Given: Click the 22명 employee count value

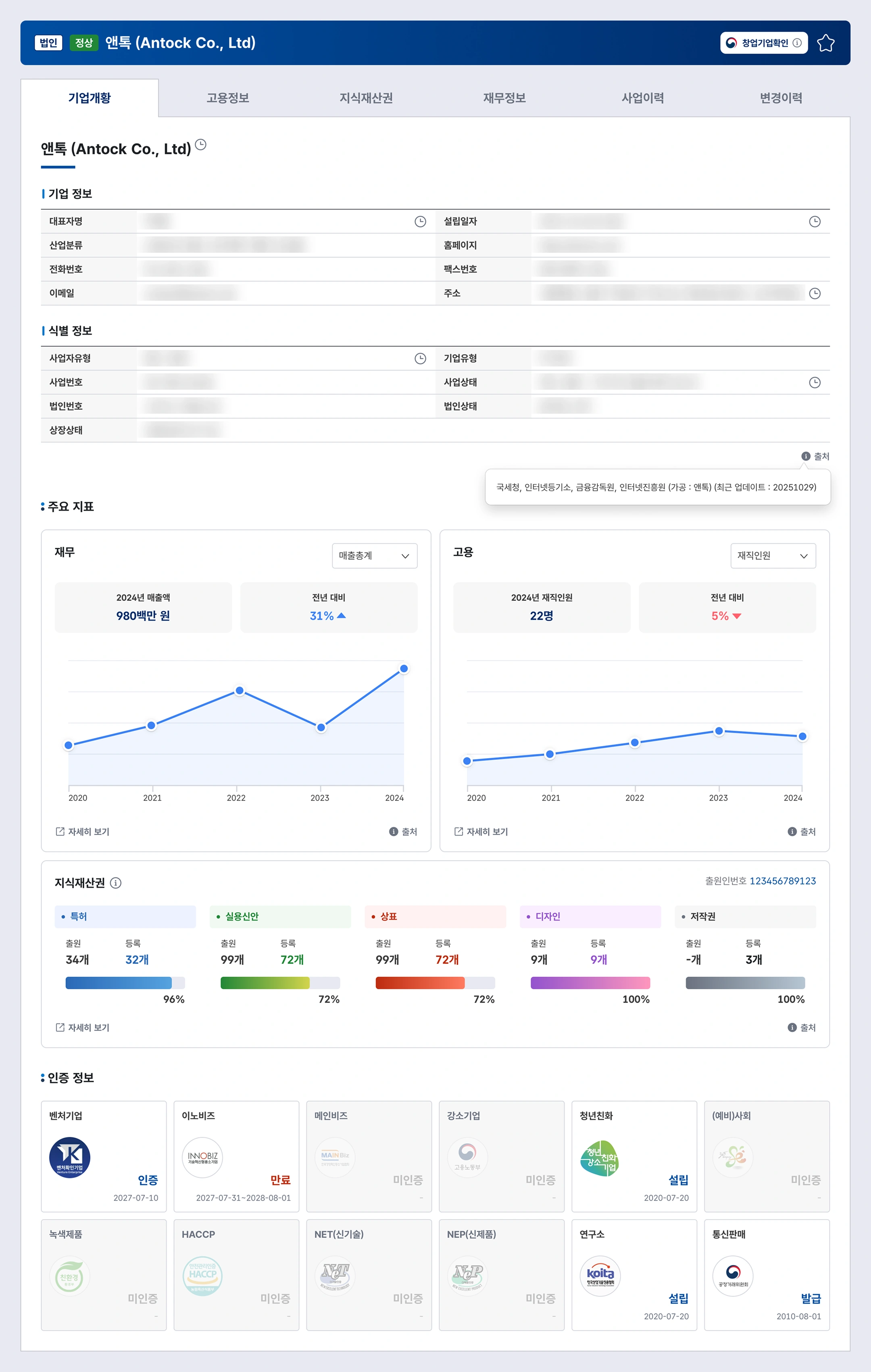Looking at the screenshot, I should [542, 616].
